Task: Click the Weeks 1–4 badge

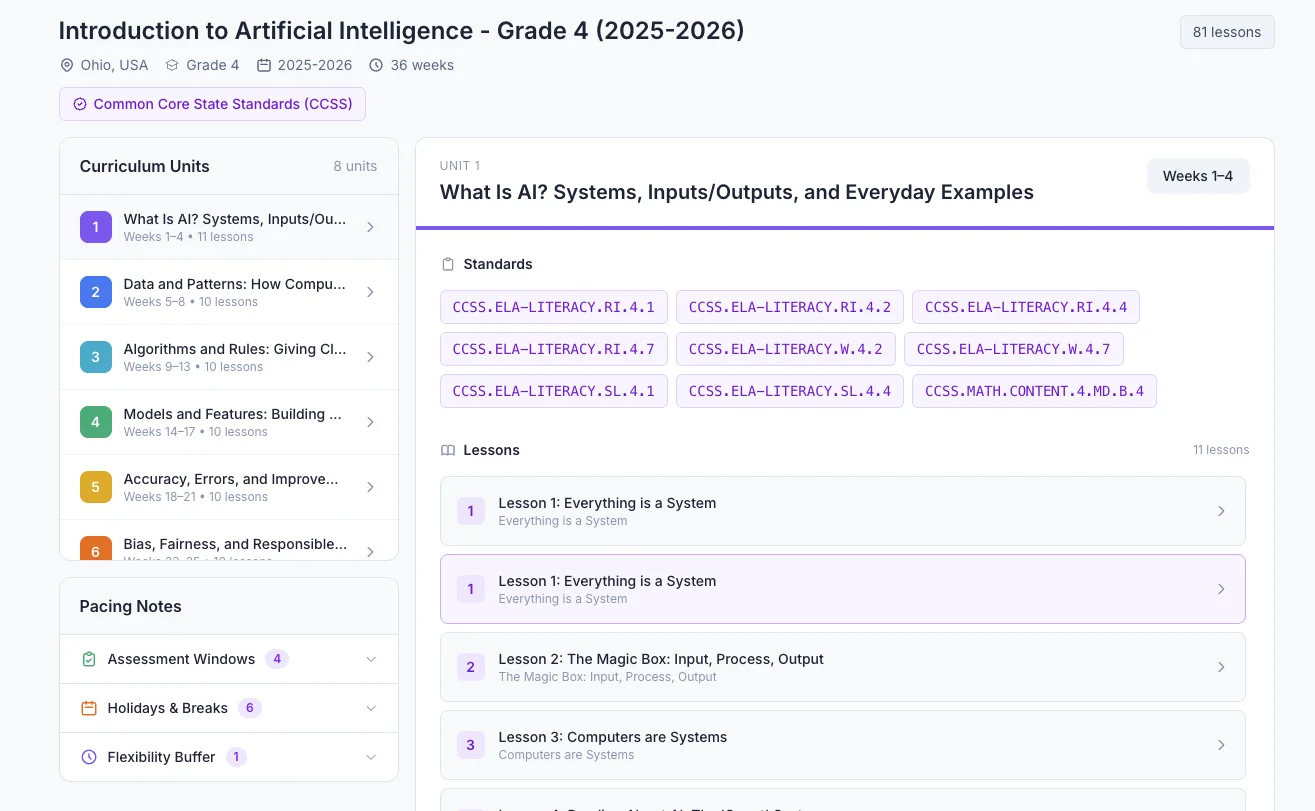Action: (x=1197, y=175)
